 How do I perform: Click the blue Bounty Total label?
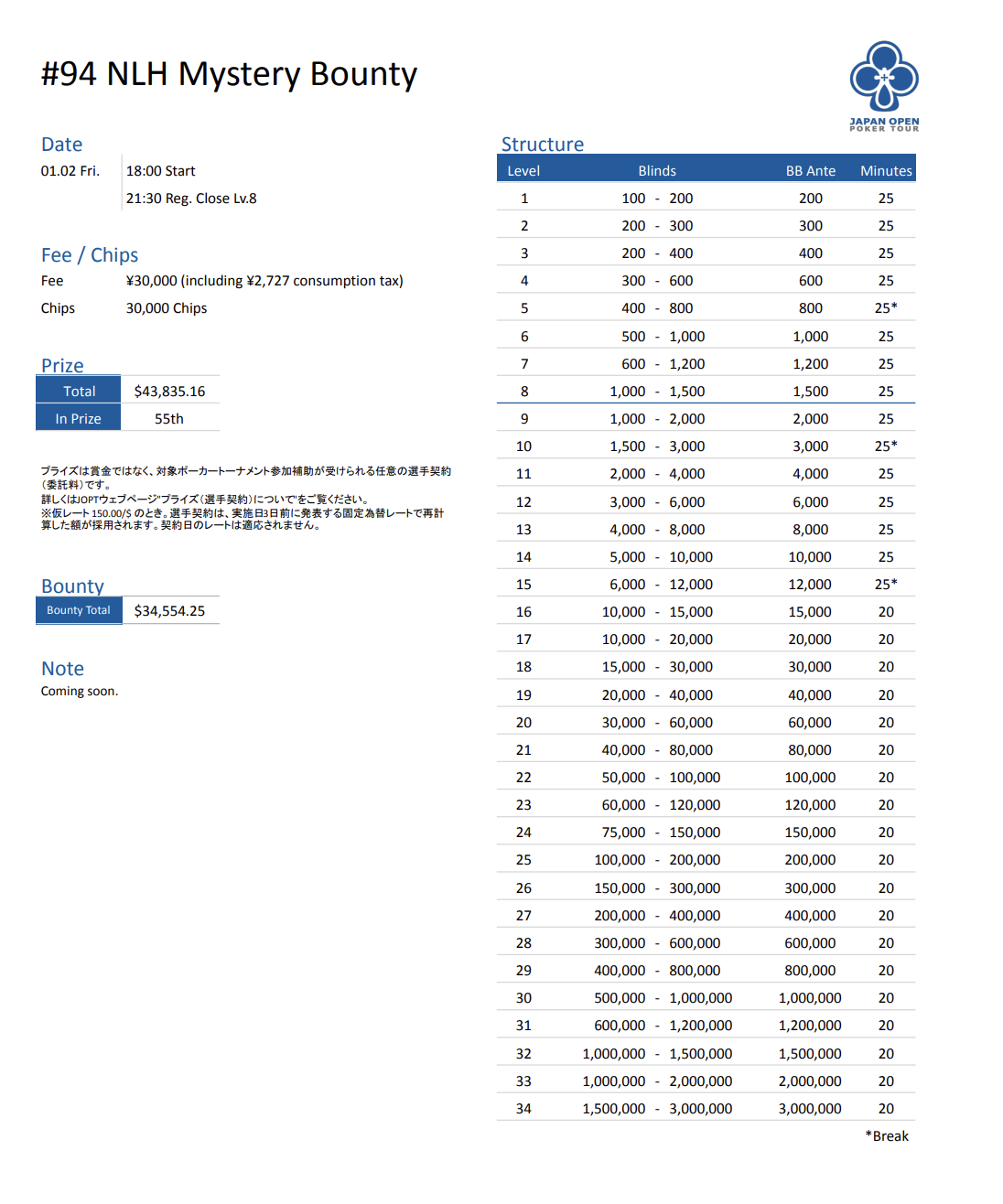[79, 610]
